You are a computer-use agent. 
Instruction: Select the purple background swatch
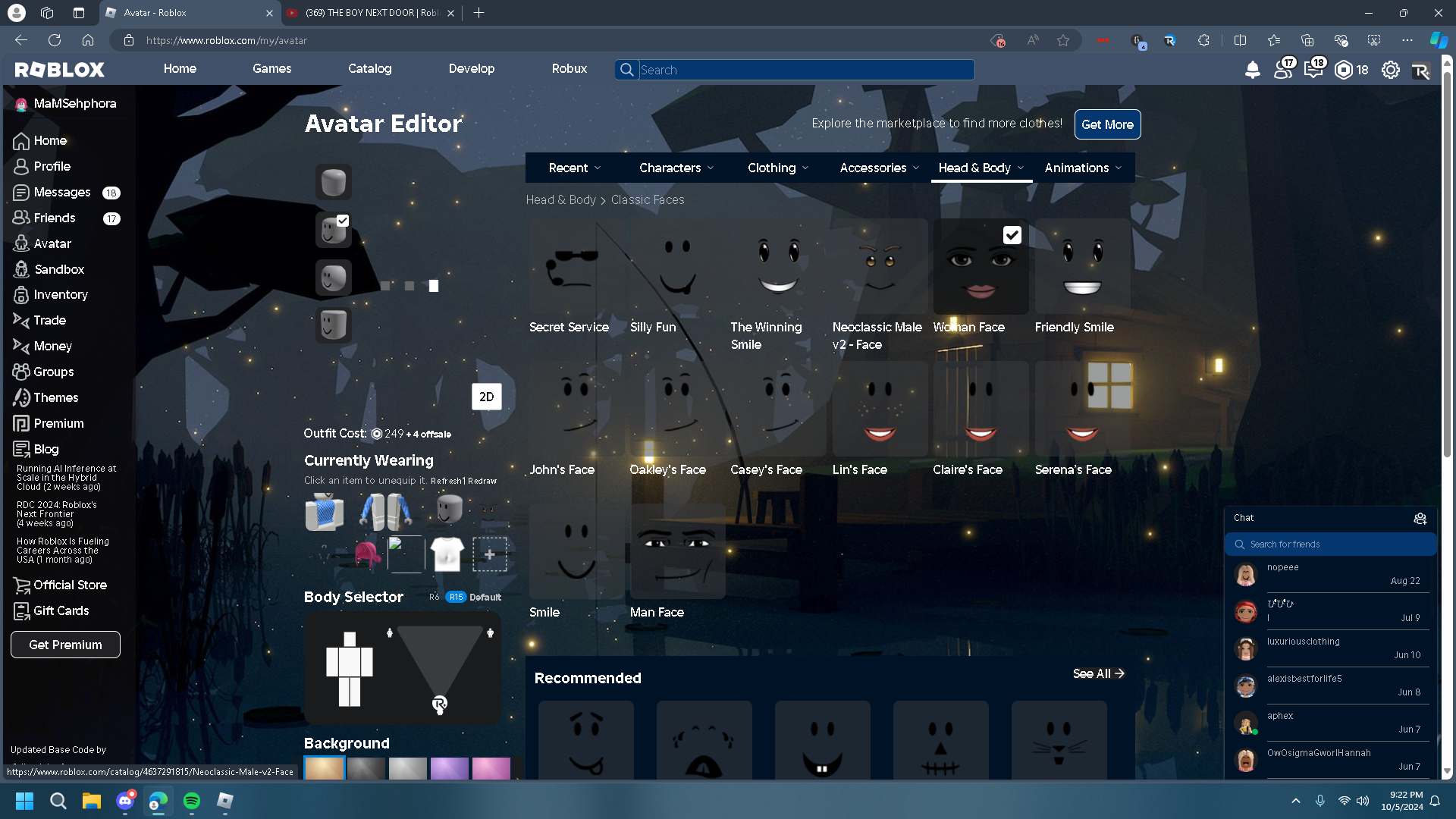click(x=449, y=767)
